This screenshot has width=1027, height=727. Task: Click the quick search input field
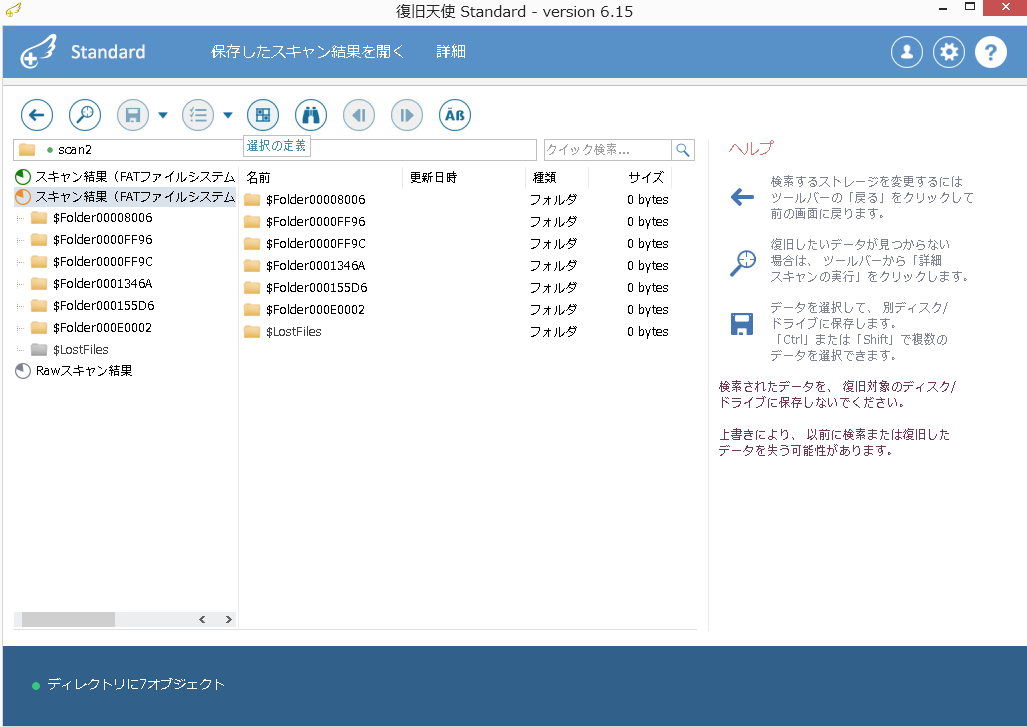click(x=608, y=150)
